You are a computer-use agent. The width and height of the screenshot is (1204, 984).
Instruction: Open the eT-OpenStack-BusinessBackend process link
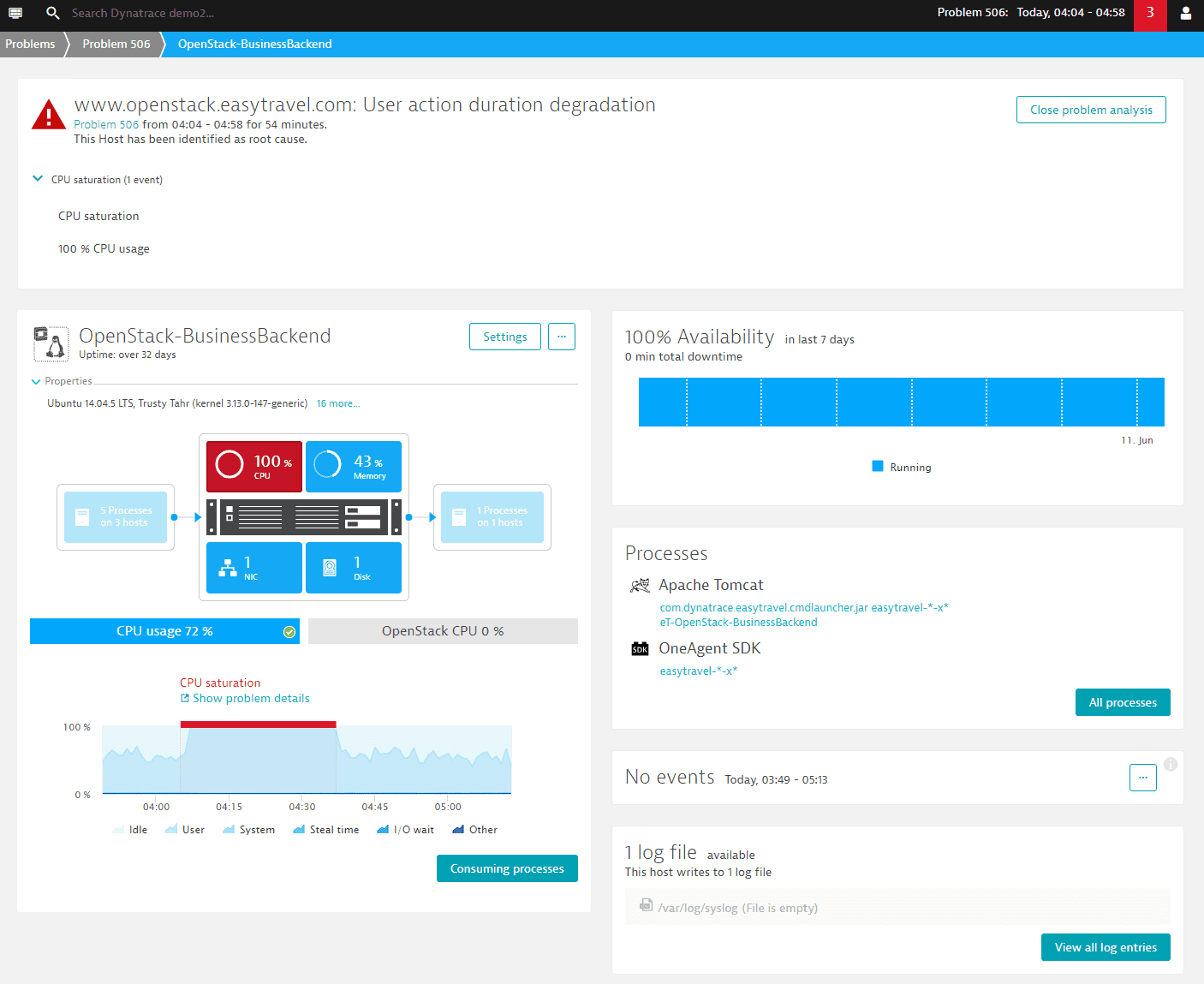tap(738, 623)
